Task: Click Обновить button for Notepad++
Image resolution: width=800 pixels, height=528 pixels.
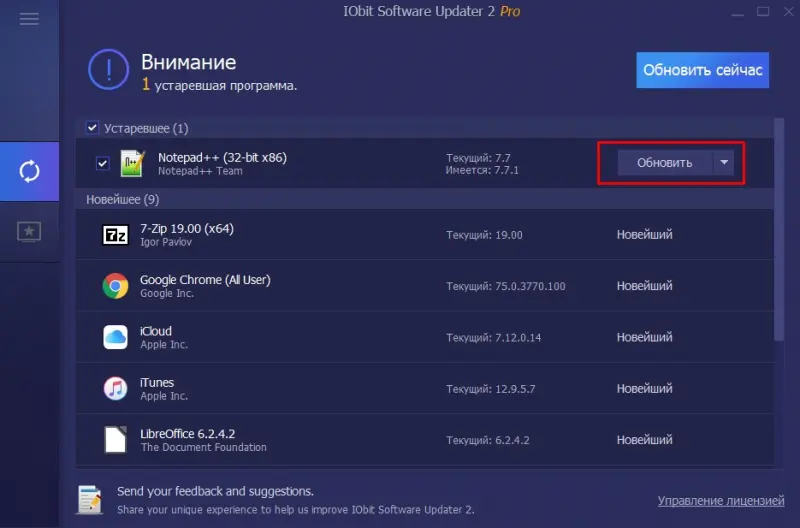Action: (x=665, y=163)
